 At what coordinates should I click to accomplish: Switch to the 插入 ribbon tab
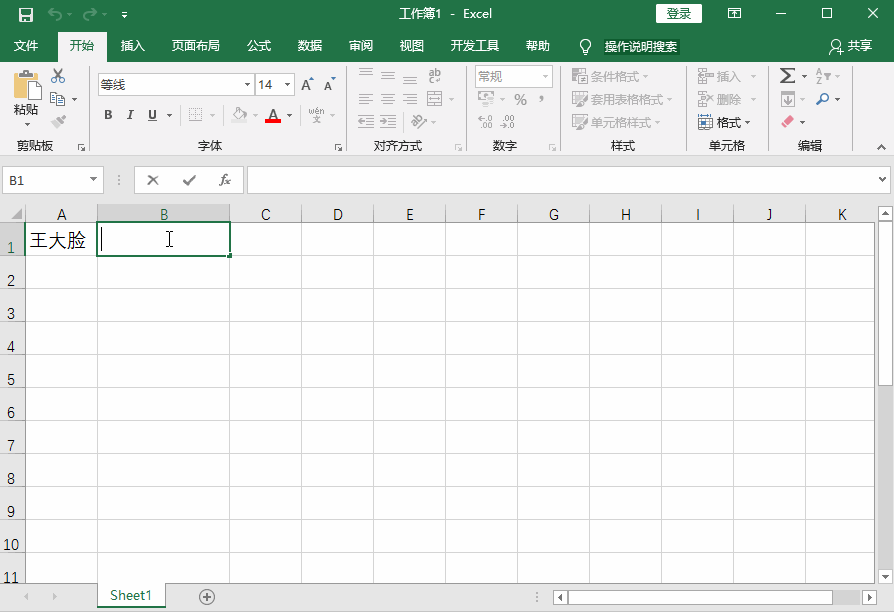135,46
